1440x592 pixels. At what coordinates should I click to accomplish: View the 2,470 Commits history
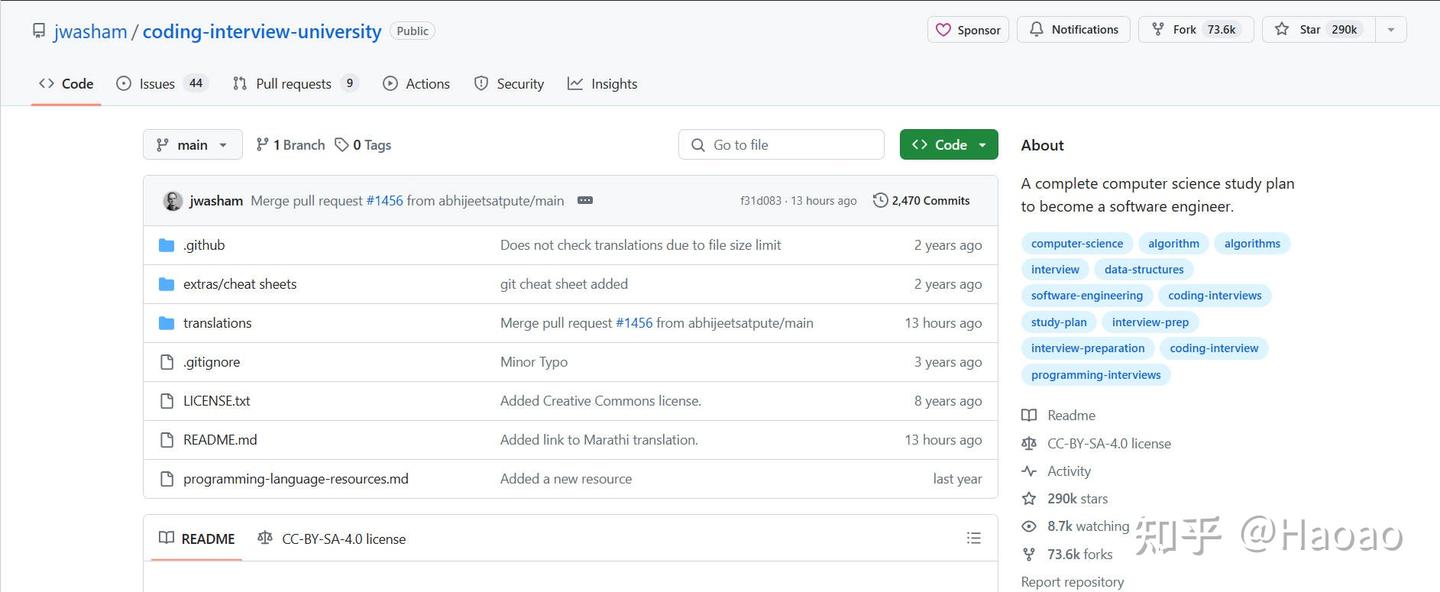[921, 201]
